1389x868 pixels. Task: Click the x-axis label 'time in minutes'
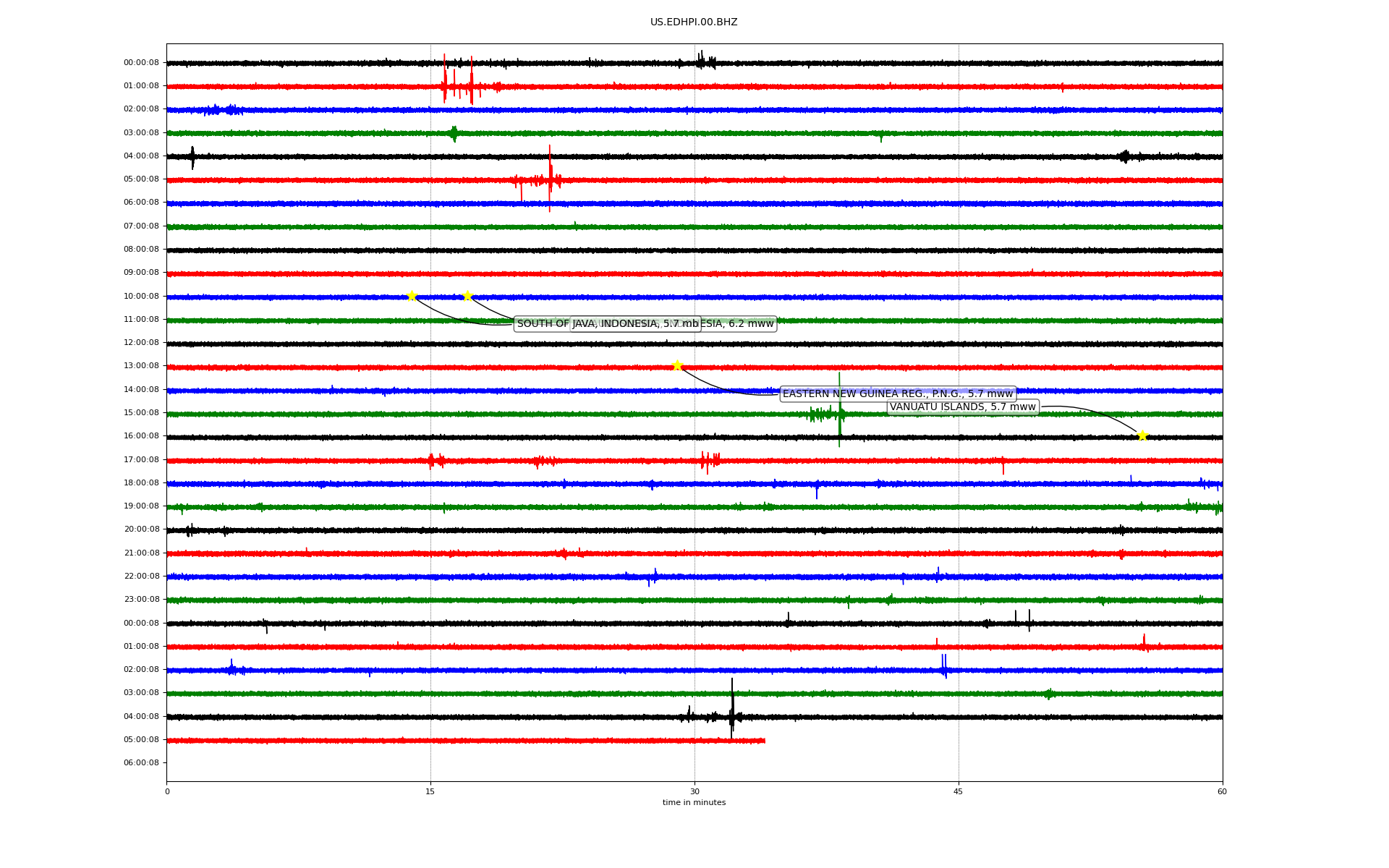(694, 803)
